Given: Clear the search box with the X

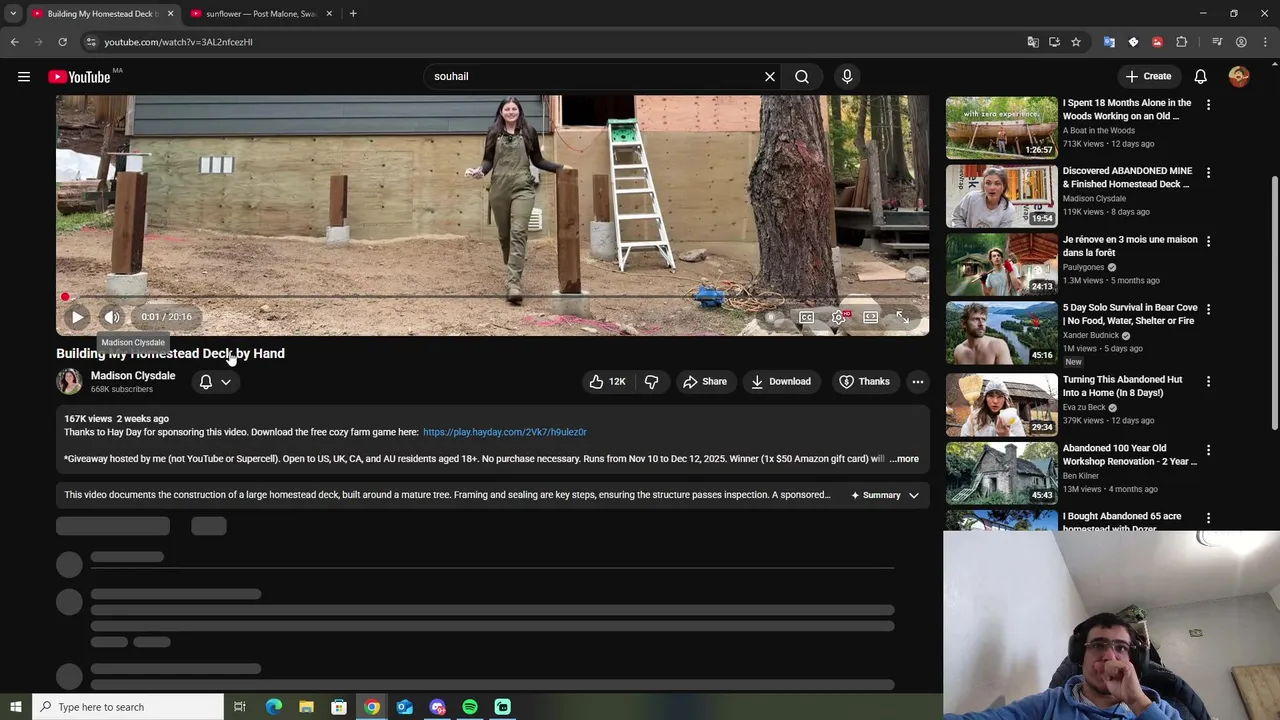Looking at the screenshot, I should [x=770, y=76].
